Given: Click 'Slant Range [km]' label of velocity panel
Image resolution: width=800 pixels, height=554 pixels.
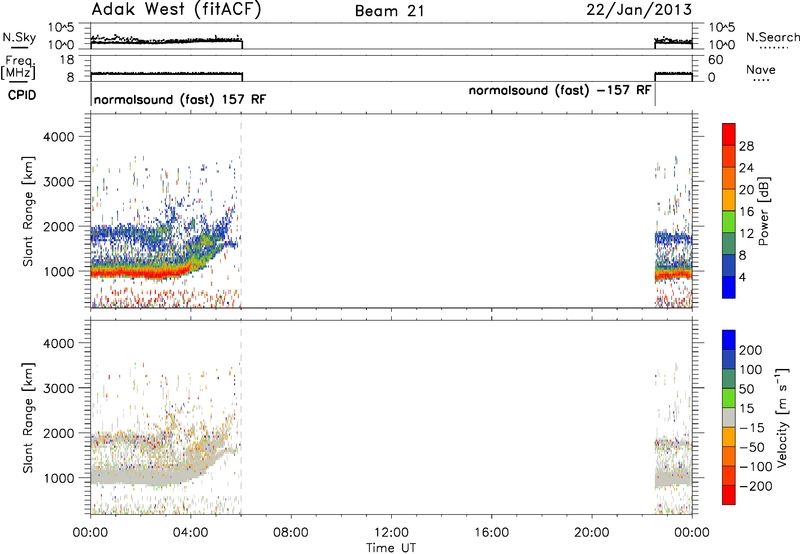Looking at the screenshot, I should (29, 418).
